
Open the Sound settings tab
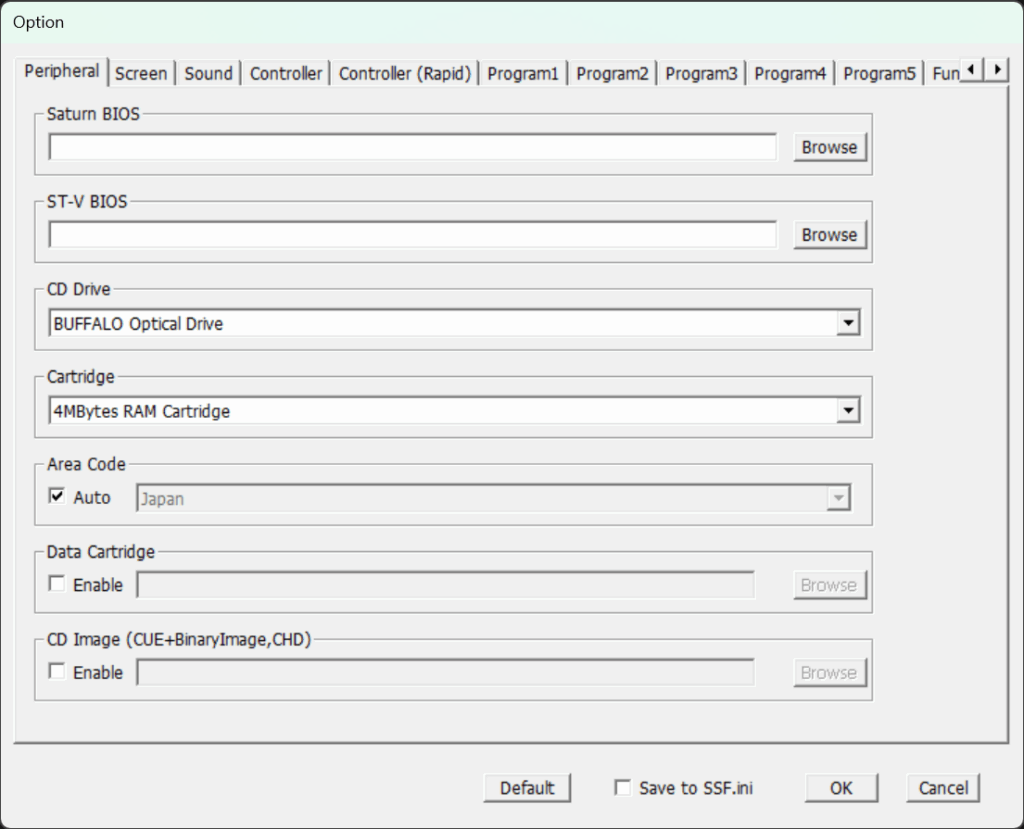click(207, 72)
